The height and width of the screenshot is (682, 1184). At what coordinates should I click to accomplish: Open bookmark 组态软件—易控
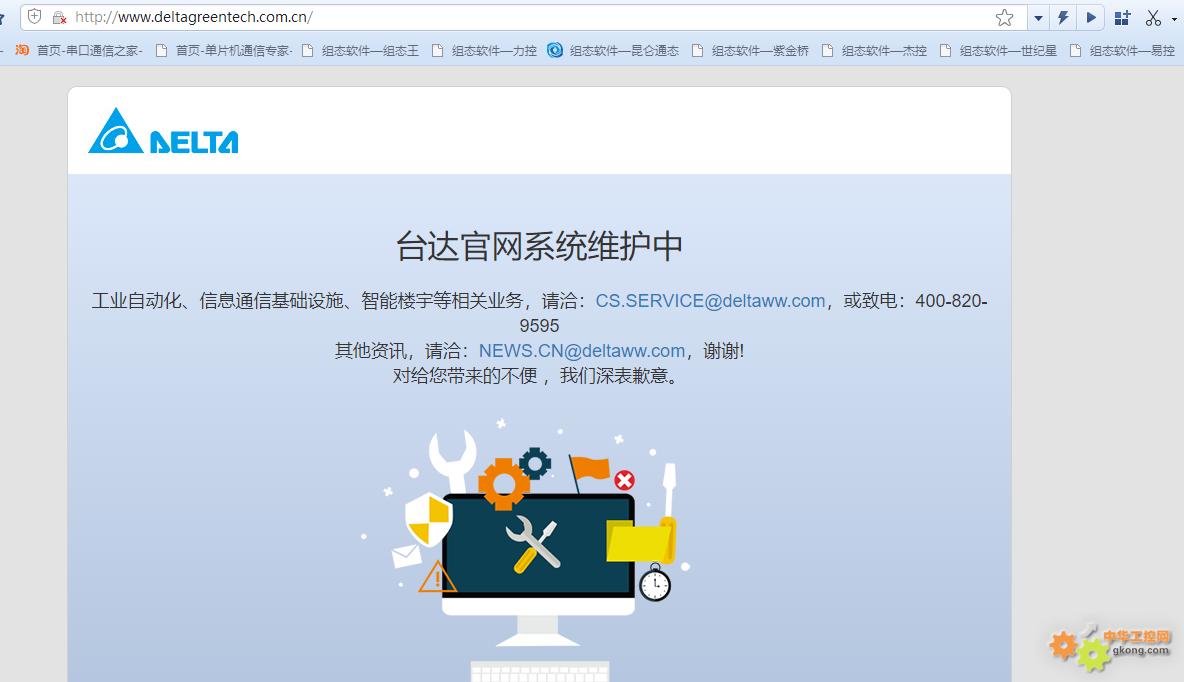tap(1123, 51)
